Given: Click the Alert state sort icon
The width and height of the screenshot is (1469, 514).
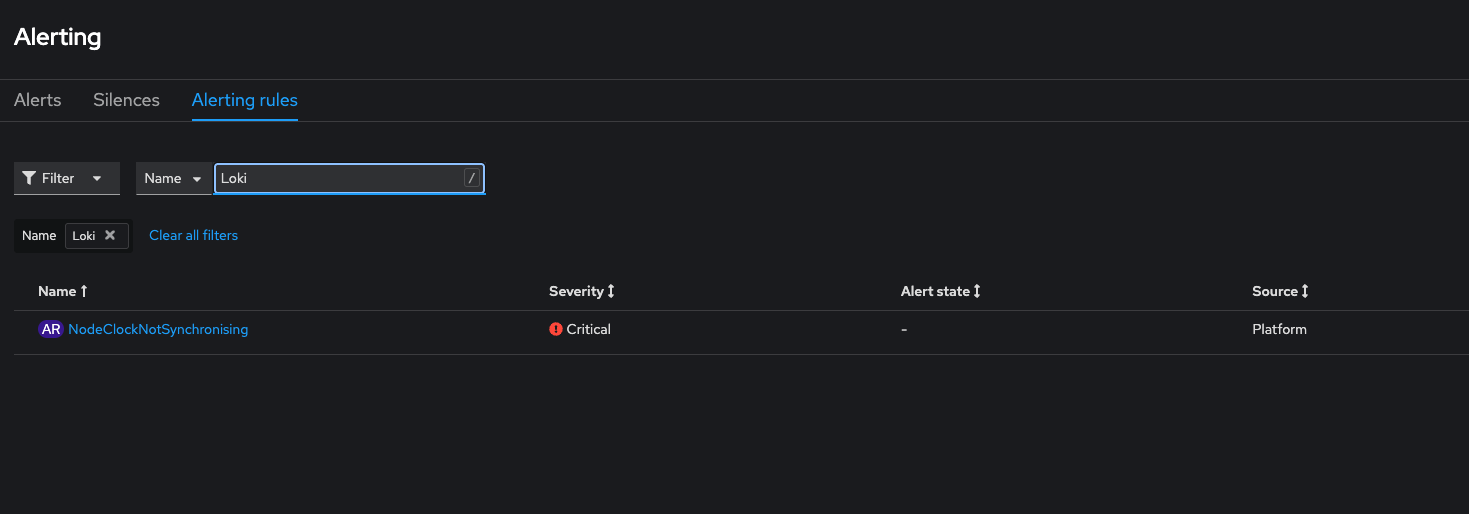Looking at the screenshot, I should click(x=977, y=291).
